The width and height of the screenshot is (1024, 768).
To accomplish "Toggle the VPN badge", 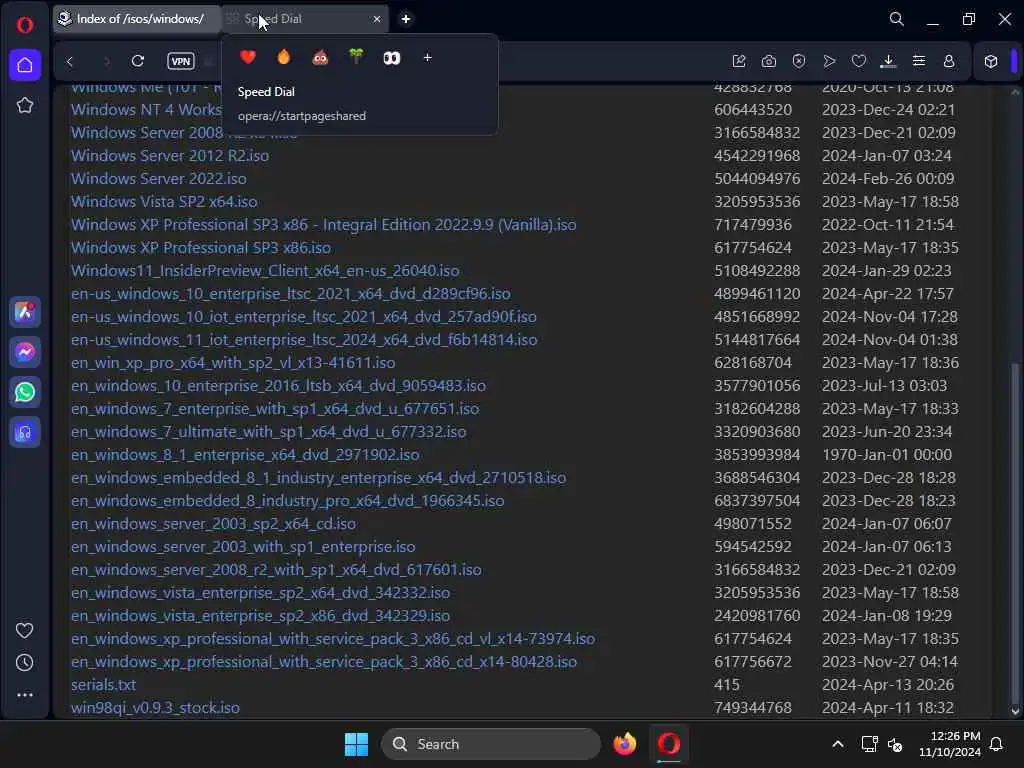I will pos(181,61).
